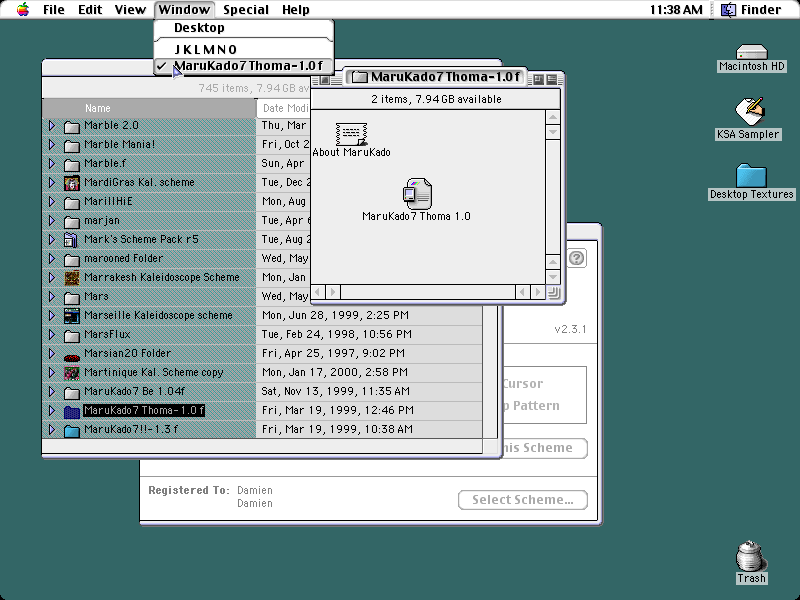Select the MaruKado7 Be 1.04f name
Image resolution: width=800 pixels, height=600 pixels.
[x=134, y=391]
